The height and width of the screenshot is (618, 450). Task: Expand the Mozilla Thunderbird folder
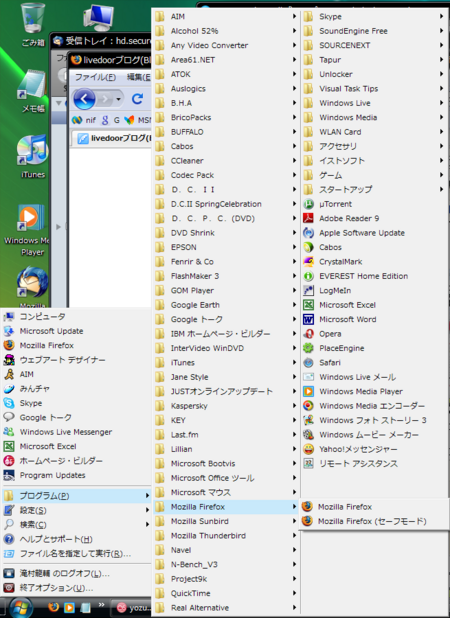coord(226,536)
